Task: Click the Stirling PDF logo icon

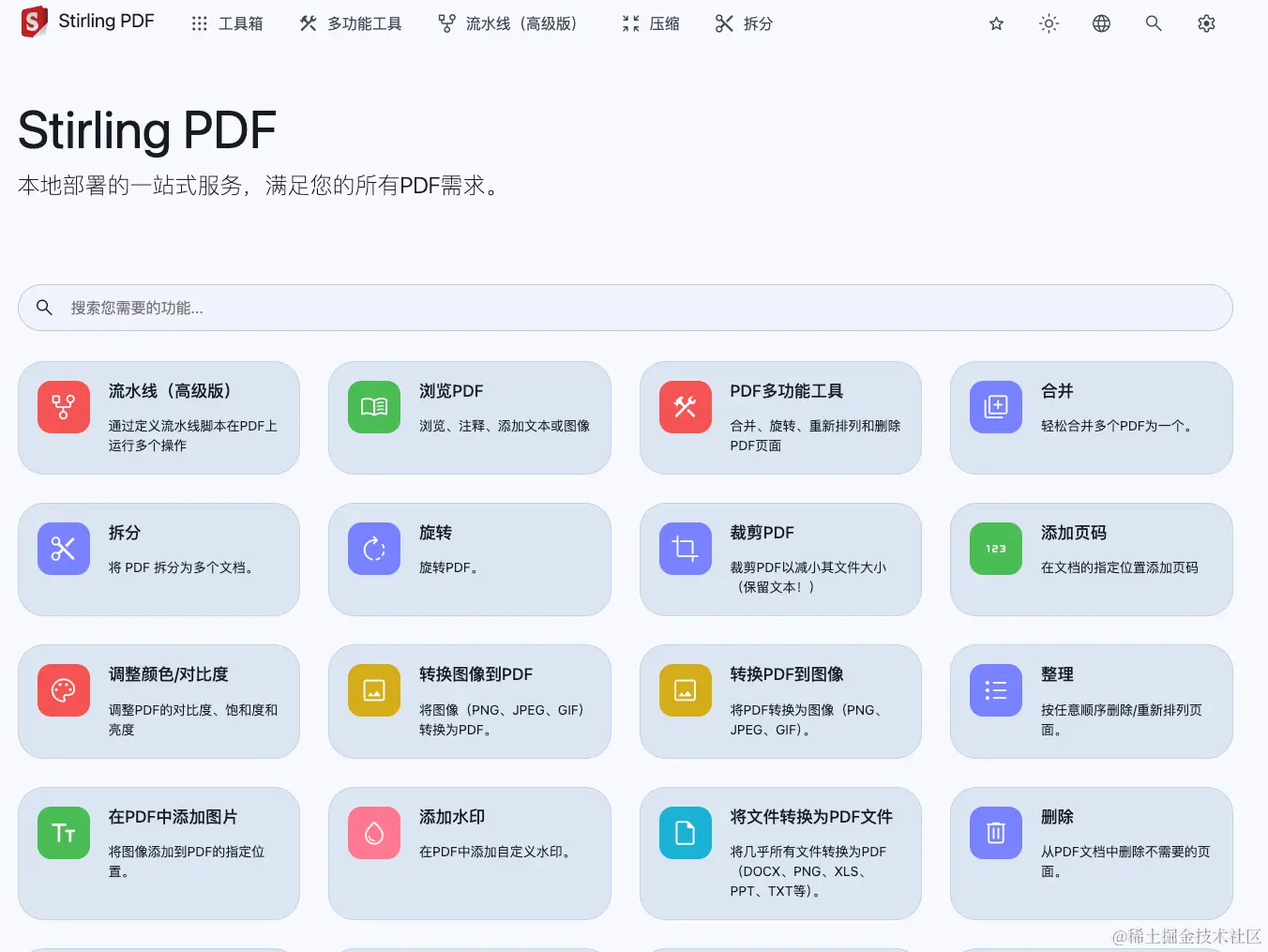Action: [x=34, y=23]
